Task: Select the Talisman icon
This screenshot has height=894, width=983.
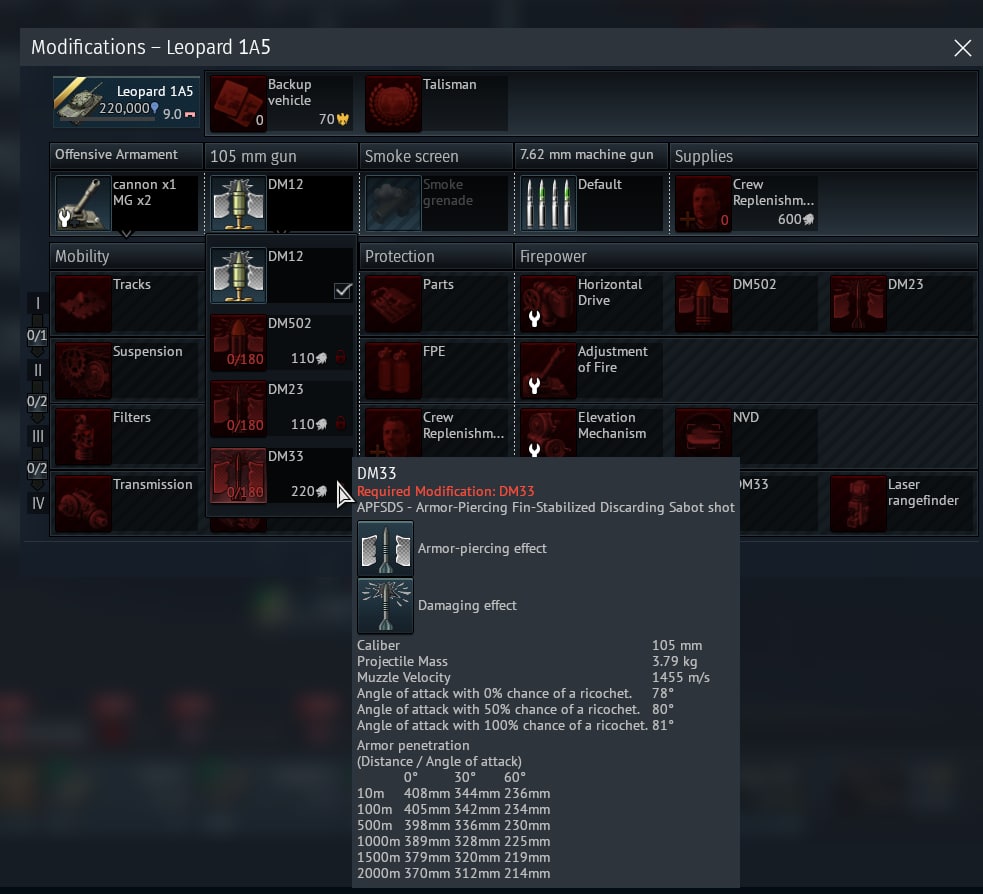Action: (x=393, y=103)
